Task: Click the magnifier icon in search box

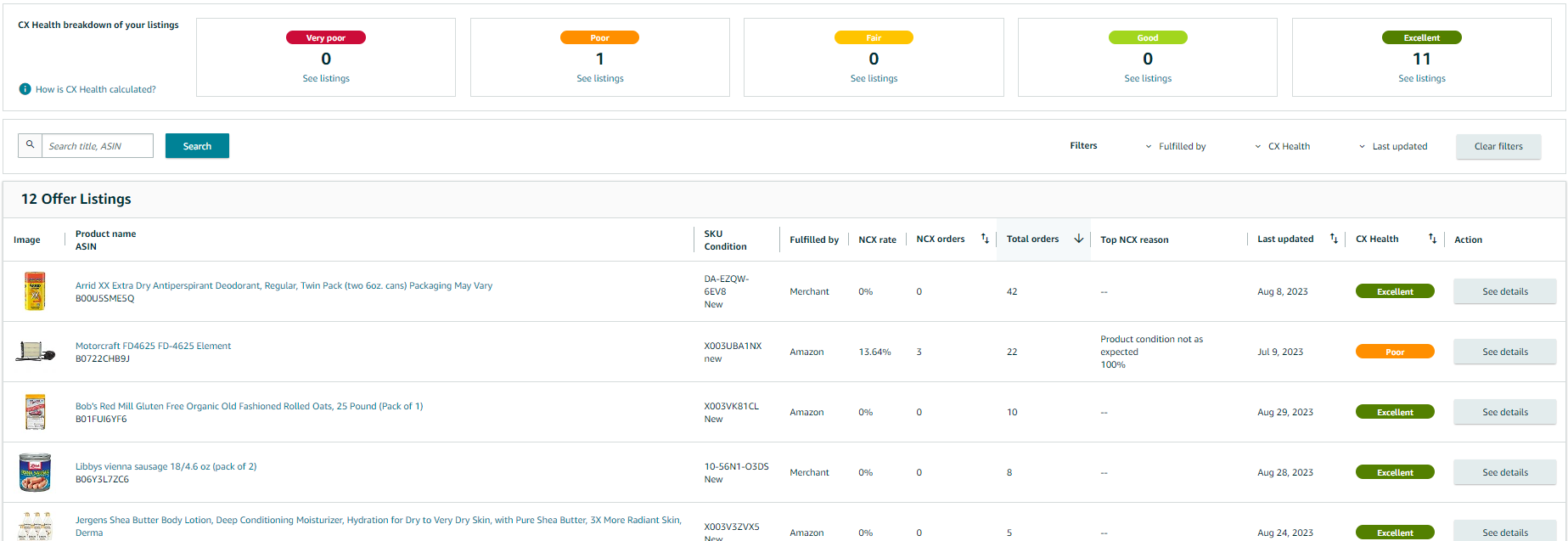Action: [x=30, y=145]
